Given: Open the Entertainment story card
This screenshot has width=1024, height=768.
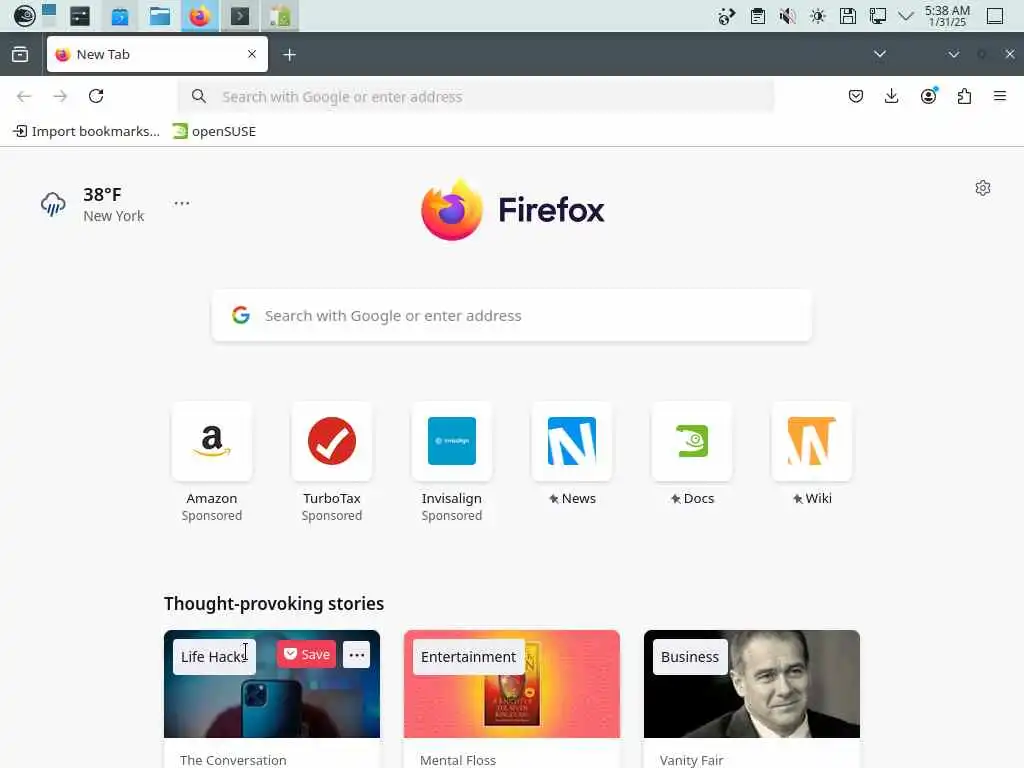Looking at the screenshot, I should 512,699.
